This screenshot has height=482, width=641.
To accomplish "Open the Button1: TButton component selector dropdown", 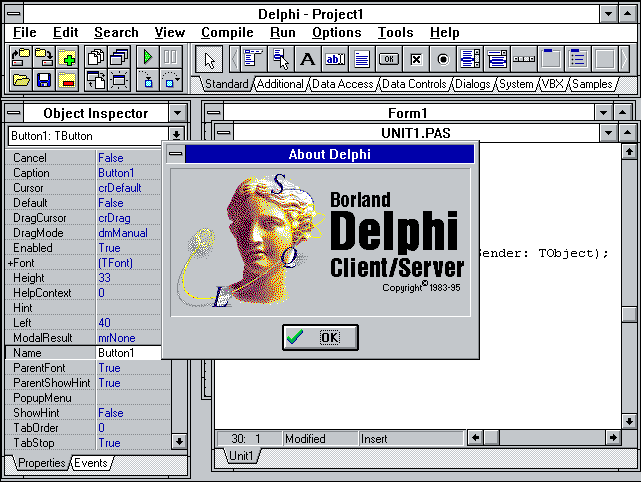I will tap(177, 134).
